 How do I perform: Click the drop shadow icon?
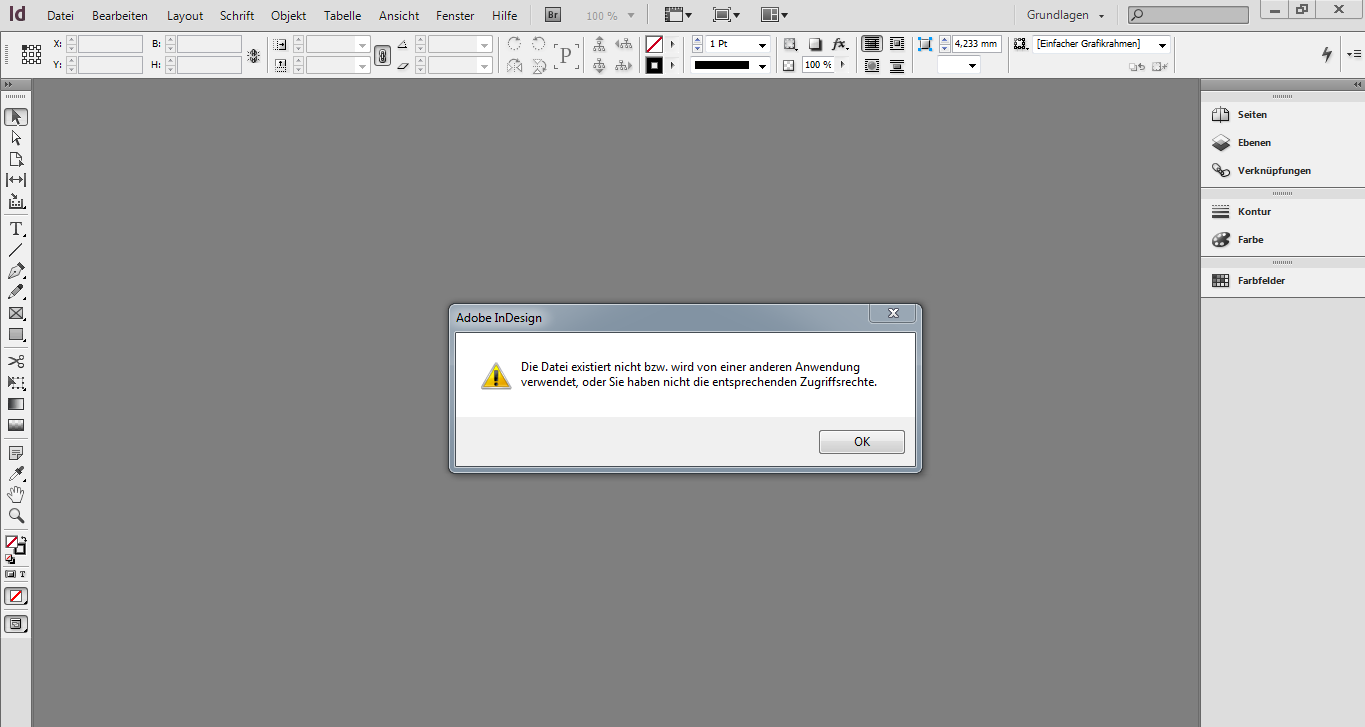815,44
